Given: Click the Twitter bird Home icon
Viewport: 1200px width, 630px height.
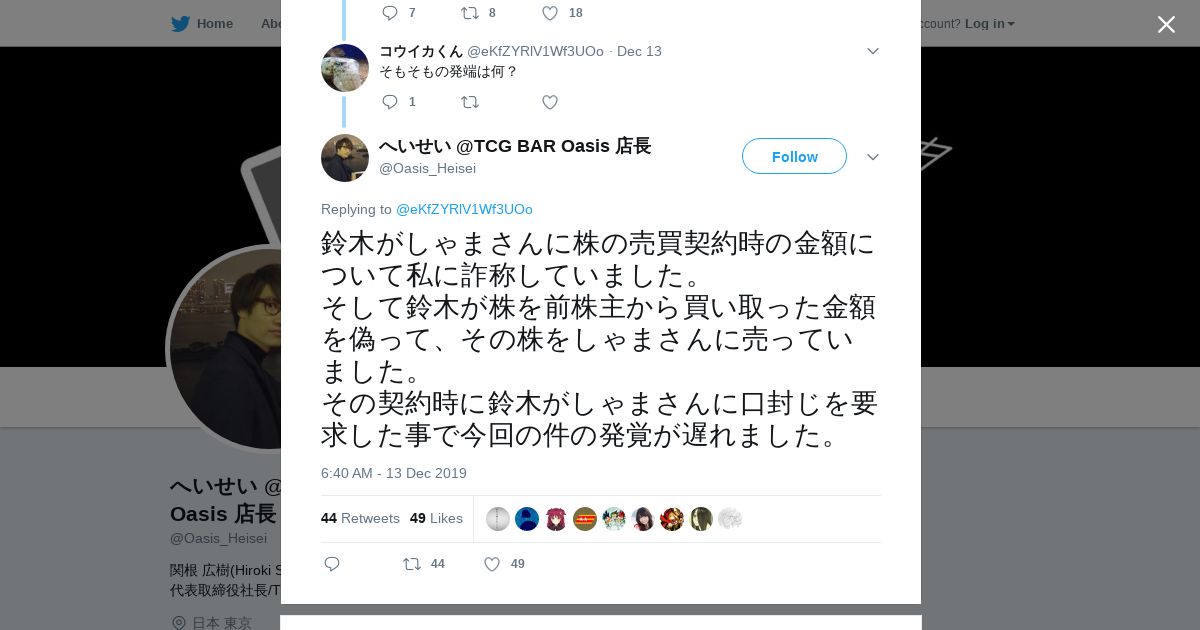Looking at the screenshot, I should (180, 24).
